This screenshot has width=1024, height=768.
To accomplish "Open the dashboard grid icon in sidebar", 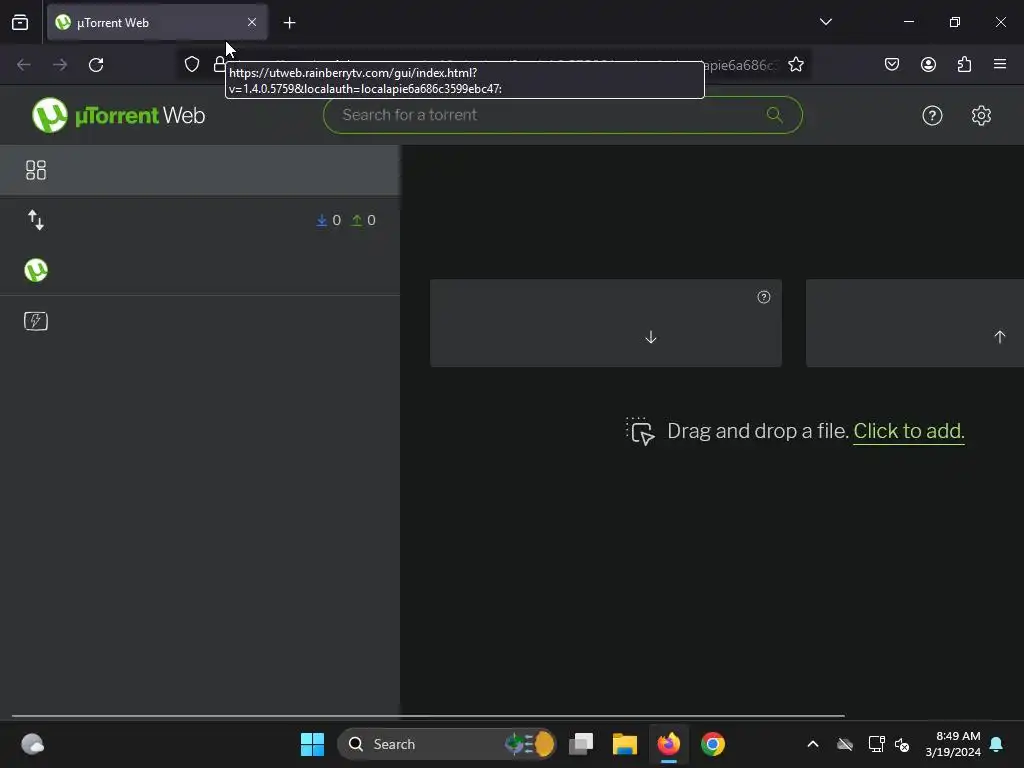I will pos(35,170).
